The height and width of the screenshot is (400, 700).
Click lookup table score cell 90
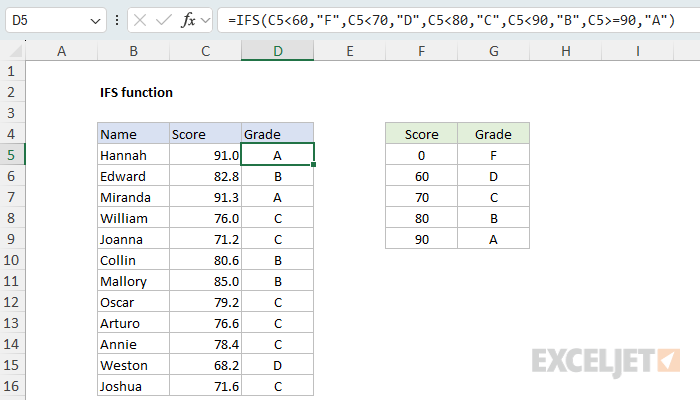(x=421, y=239)
